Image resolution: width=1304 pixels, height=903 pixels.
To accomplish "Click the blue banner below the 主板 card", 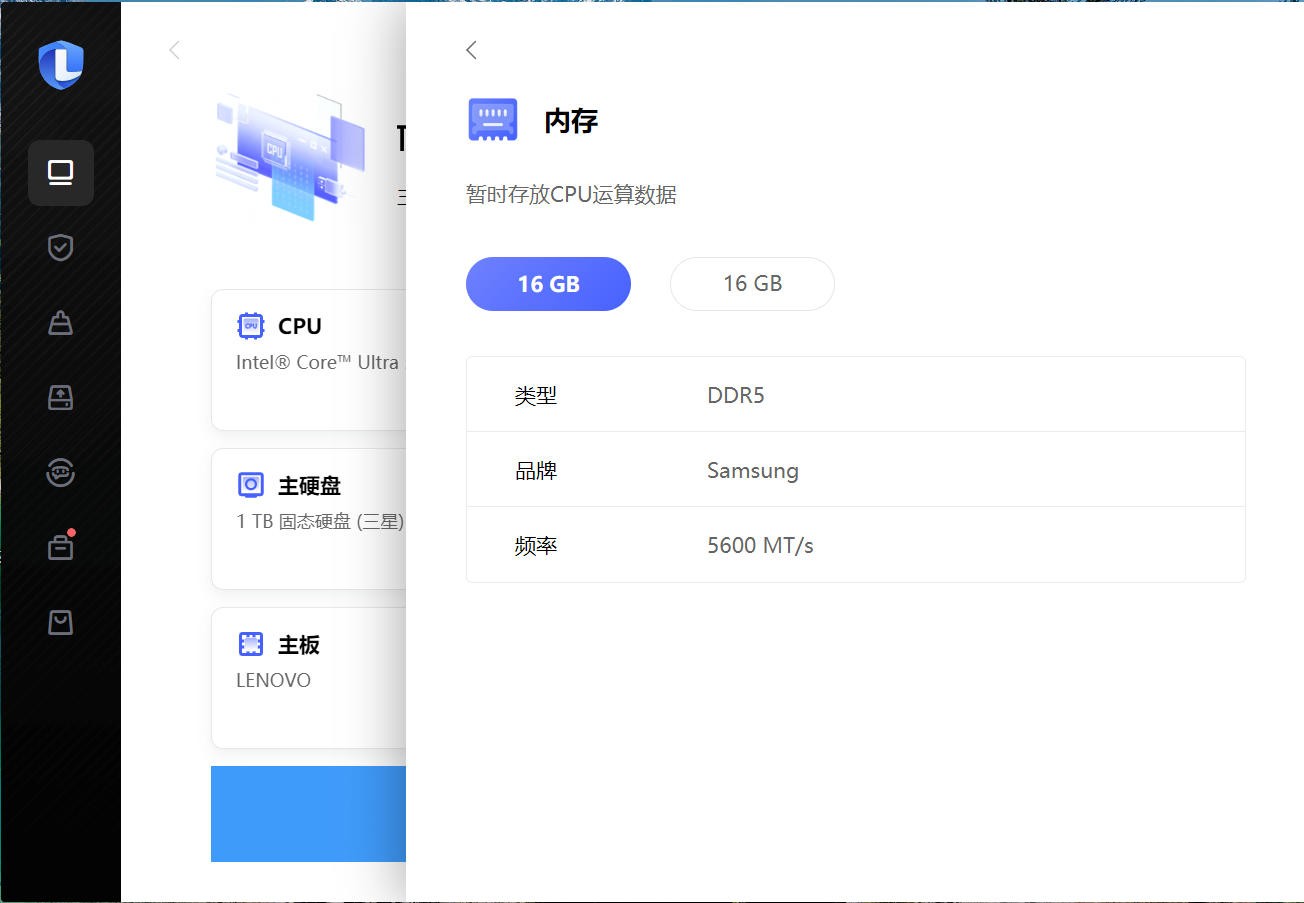I will click(309, 813).
